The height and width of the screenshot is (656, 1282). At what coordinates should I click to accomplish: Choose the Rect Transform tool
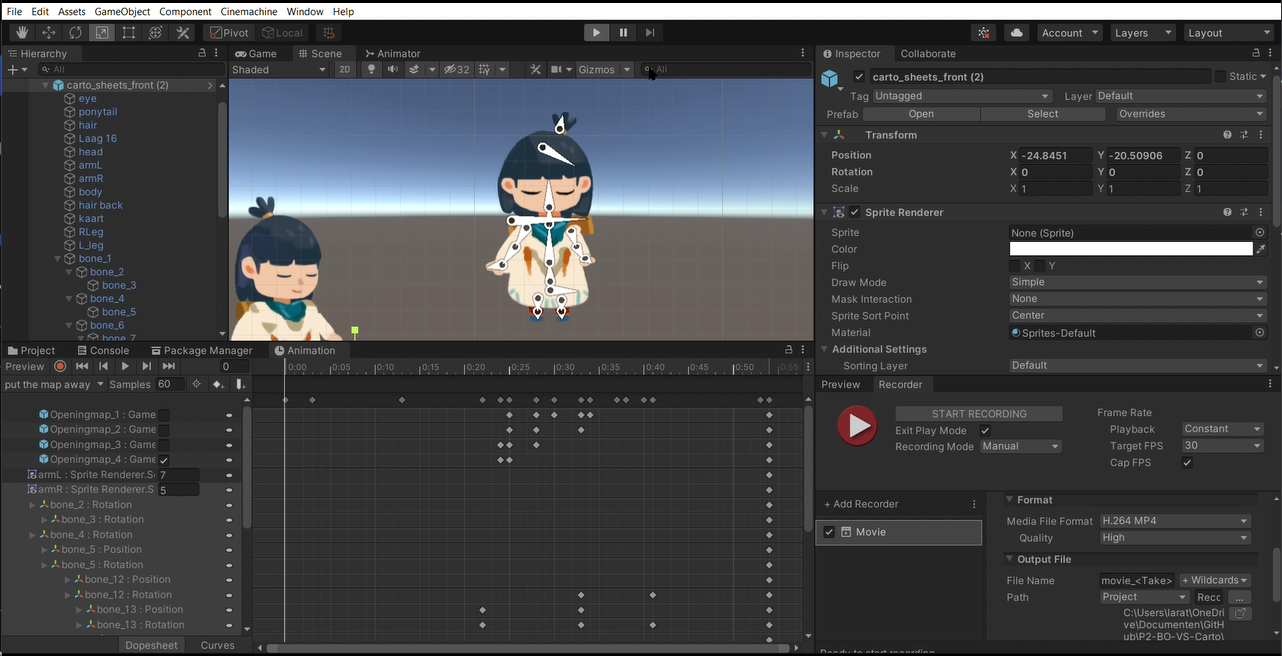129,33
